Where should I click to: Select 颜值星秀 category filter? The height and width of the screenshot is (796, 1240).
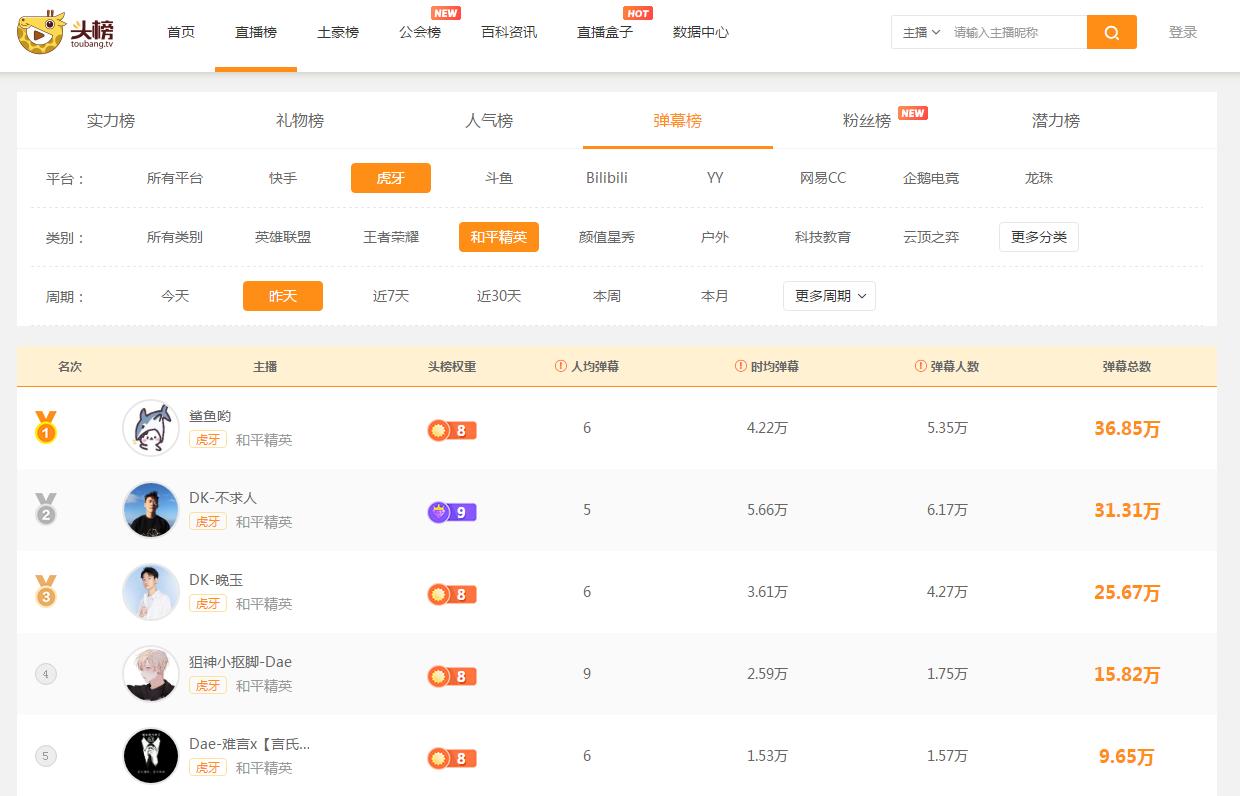click(607, 237)
